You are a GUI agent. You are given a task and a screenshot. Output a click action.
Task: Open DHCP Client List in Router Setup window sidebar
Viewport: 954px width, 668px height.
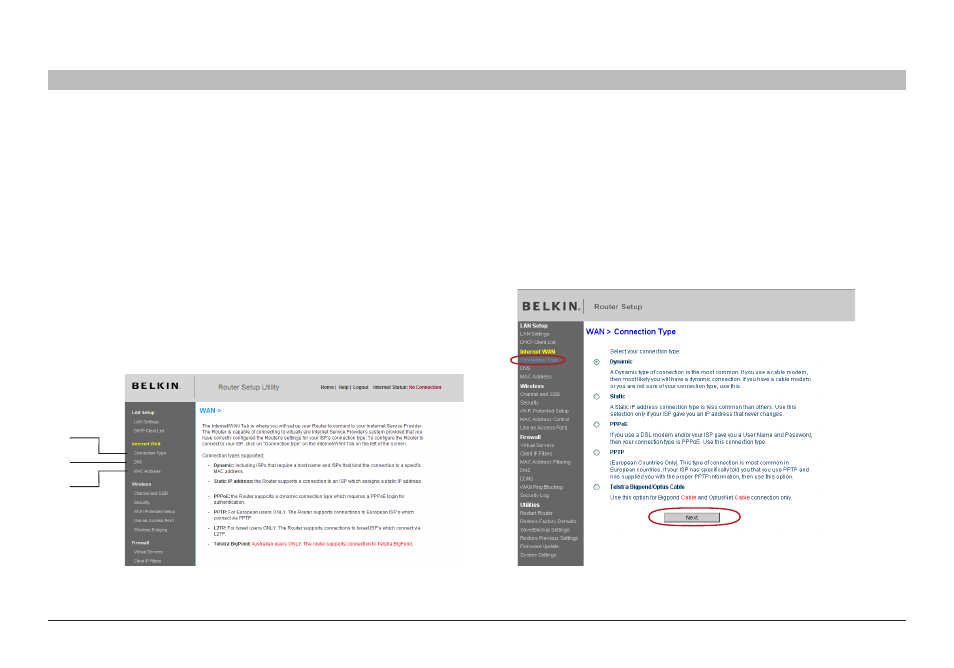pyautogui.click(x=538, y=343)
